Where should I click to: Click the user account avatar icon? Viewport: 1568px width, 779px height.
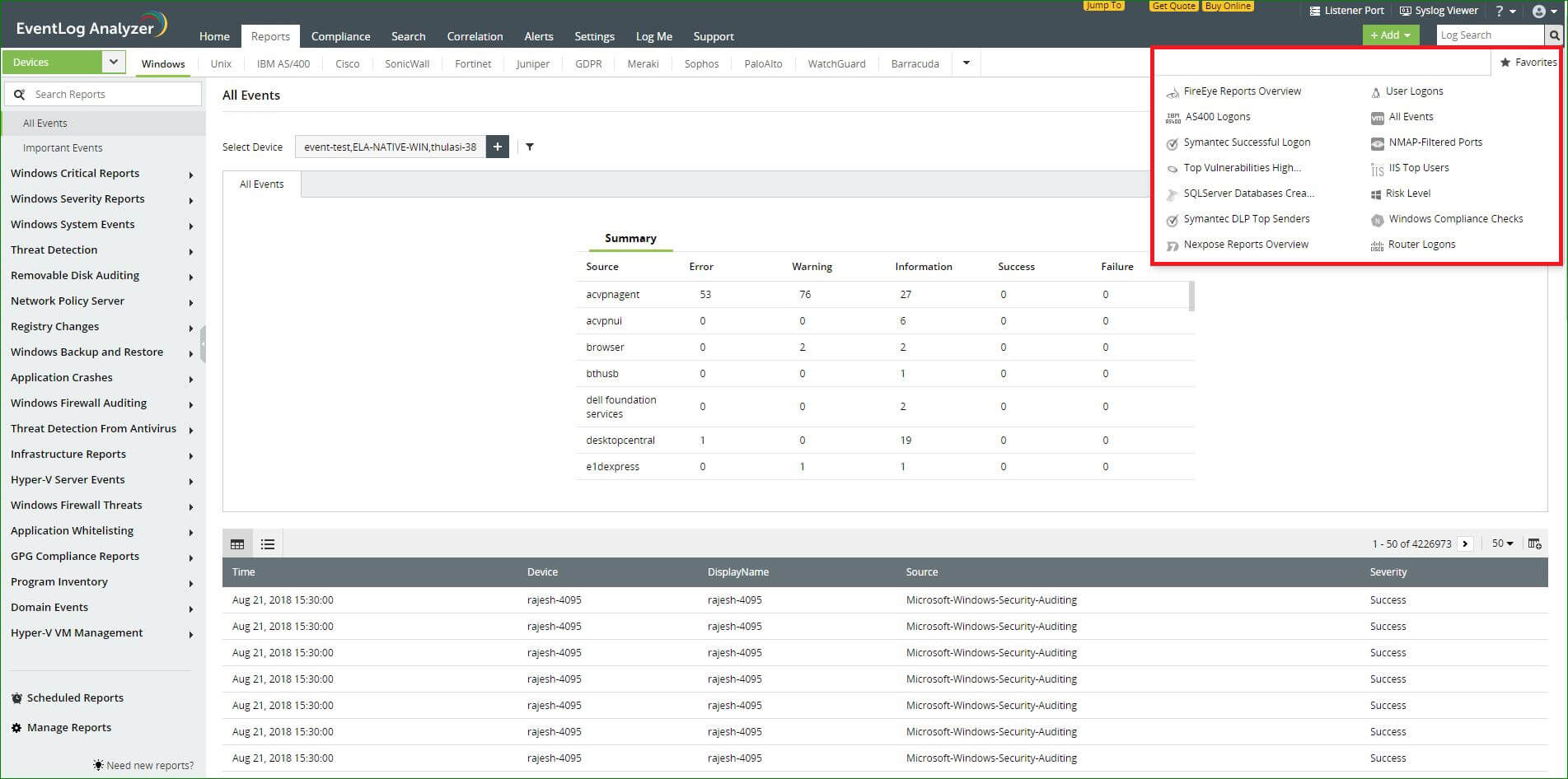tap(1539, 12)
